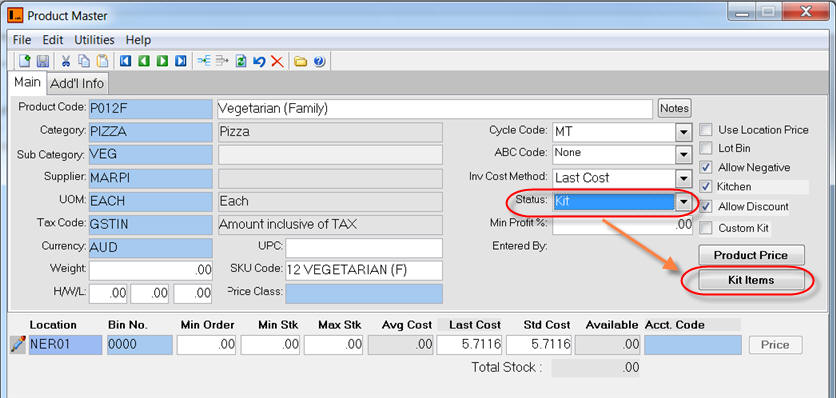The image size is (836, 398).
Task: Click the blue Undo arrow icon
Action: coord(259,61)
